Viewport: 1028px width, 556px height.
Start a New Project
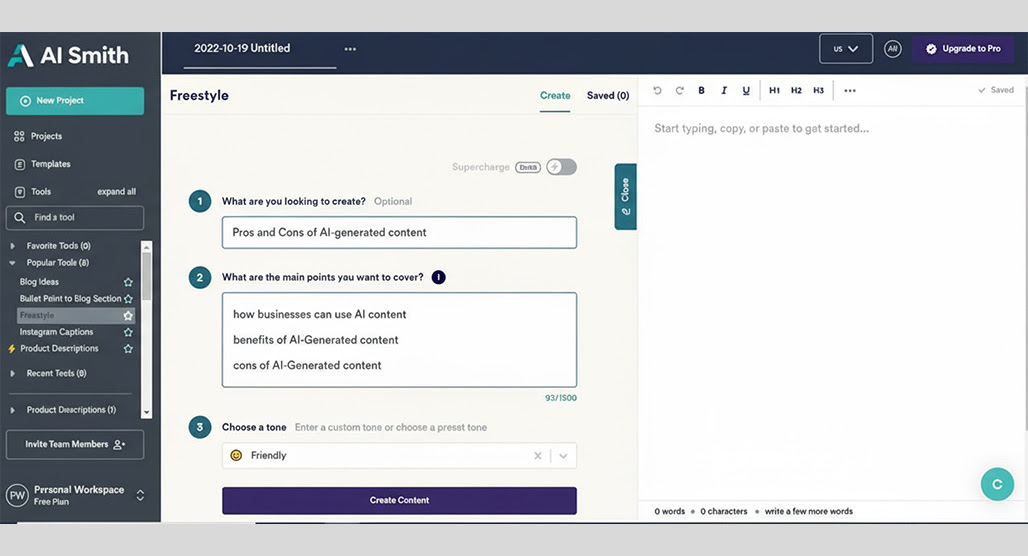[x=75, y=101]
